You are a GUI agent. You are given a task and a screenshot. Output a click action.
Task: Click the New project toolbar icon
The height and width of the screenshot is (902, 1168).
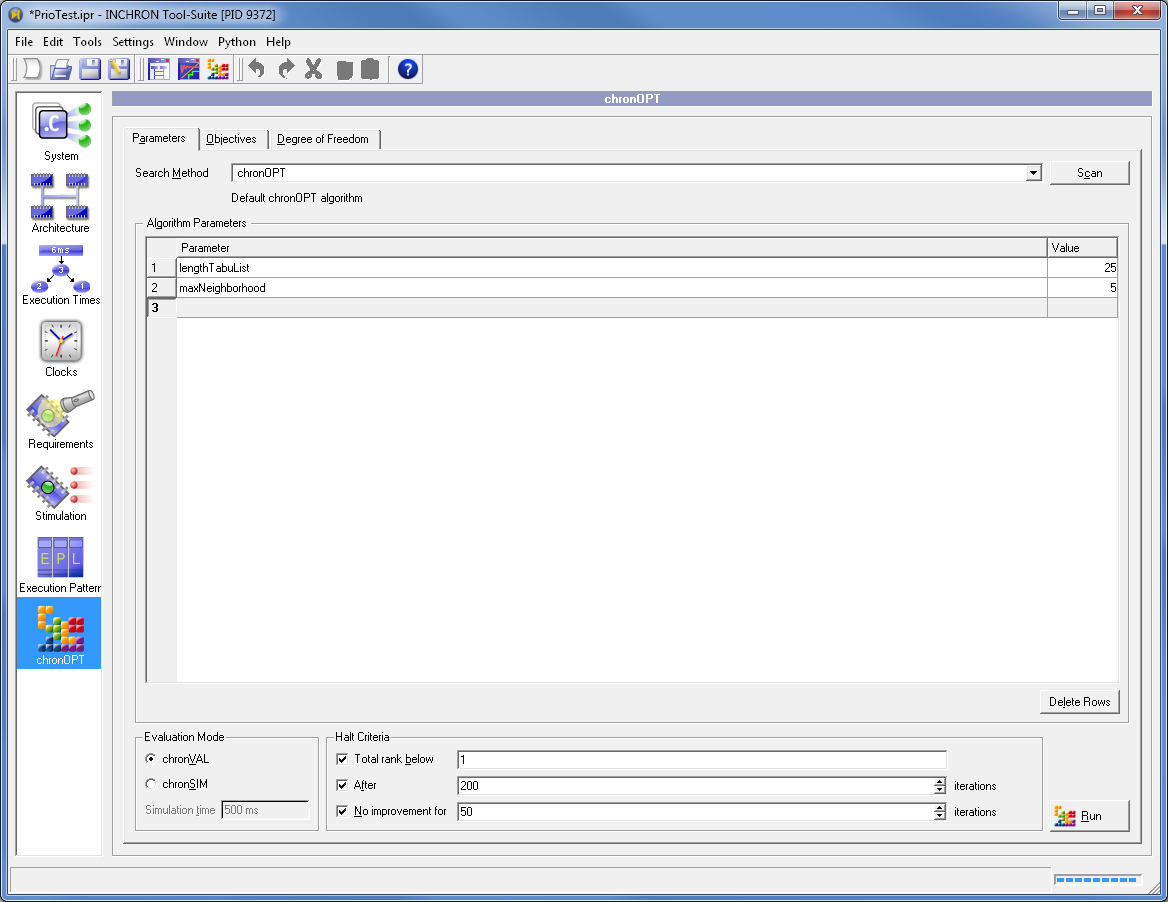pos(32,69)
